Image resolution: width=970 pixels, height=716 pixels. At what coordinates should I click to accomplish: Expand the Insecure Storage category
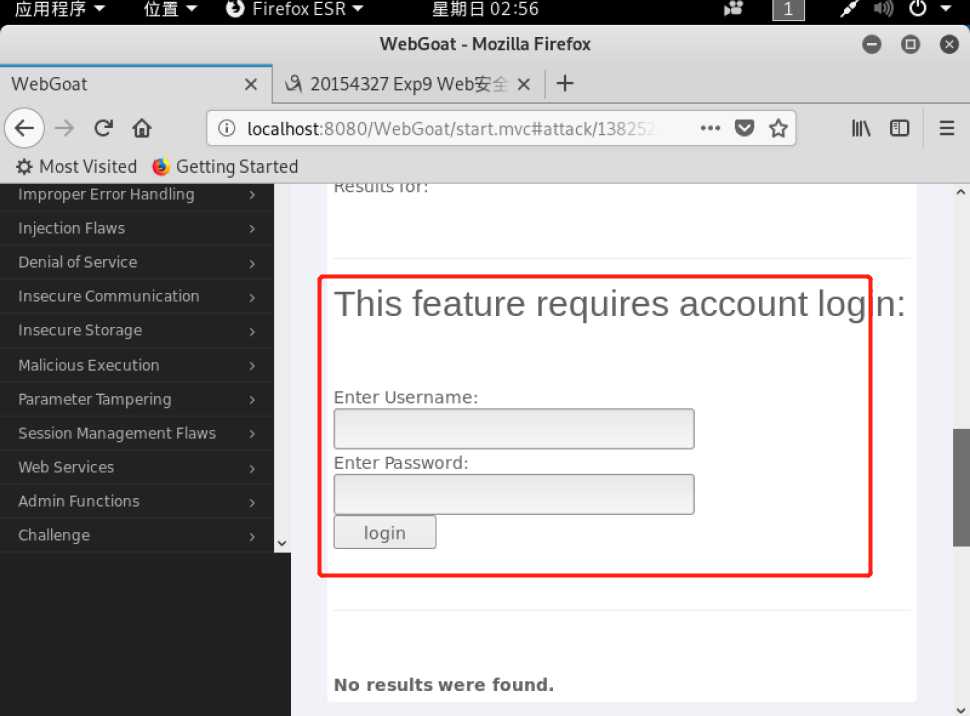[x=136, y=330]
